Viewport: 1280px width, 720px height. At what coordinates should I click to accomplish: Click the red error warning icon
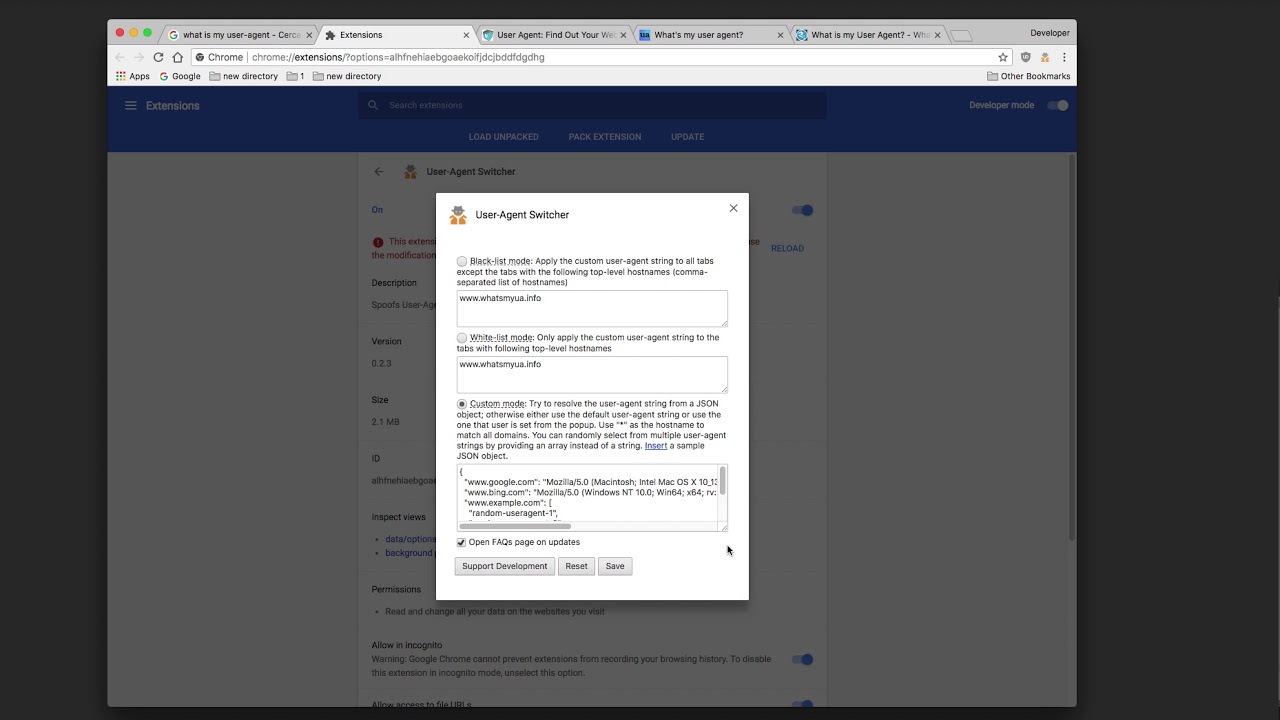click(378, 242)
